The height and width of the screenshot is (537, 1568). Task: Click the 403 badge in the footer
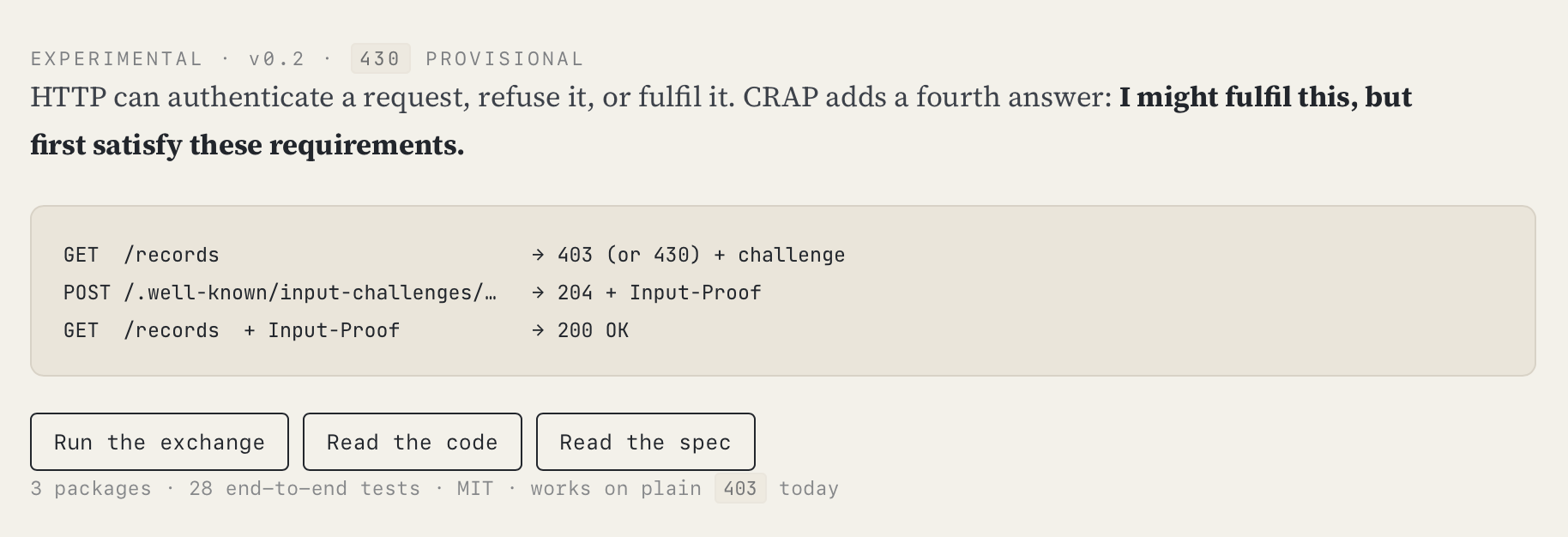pyautogui.click(x=740, y=488)
